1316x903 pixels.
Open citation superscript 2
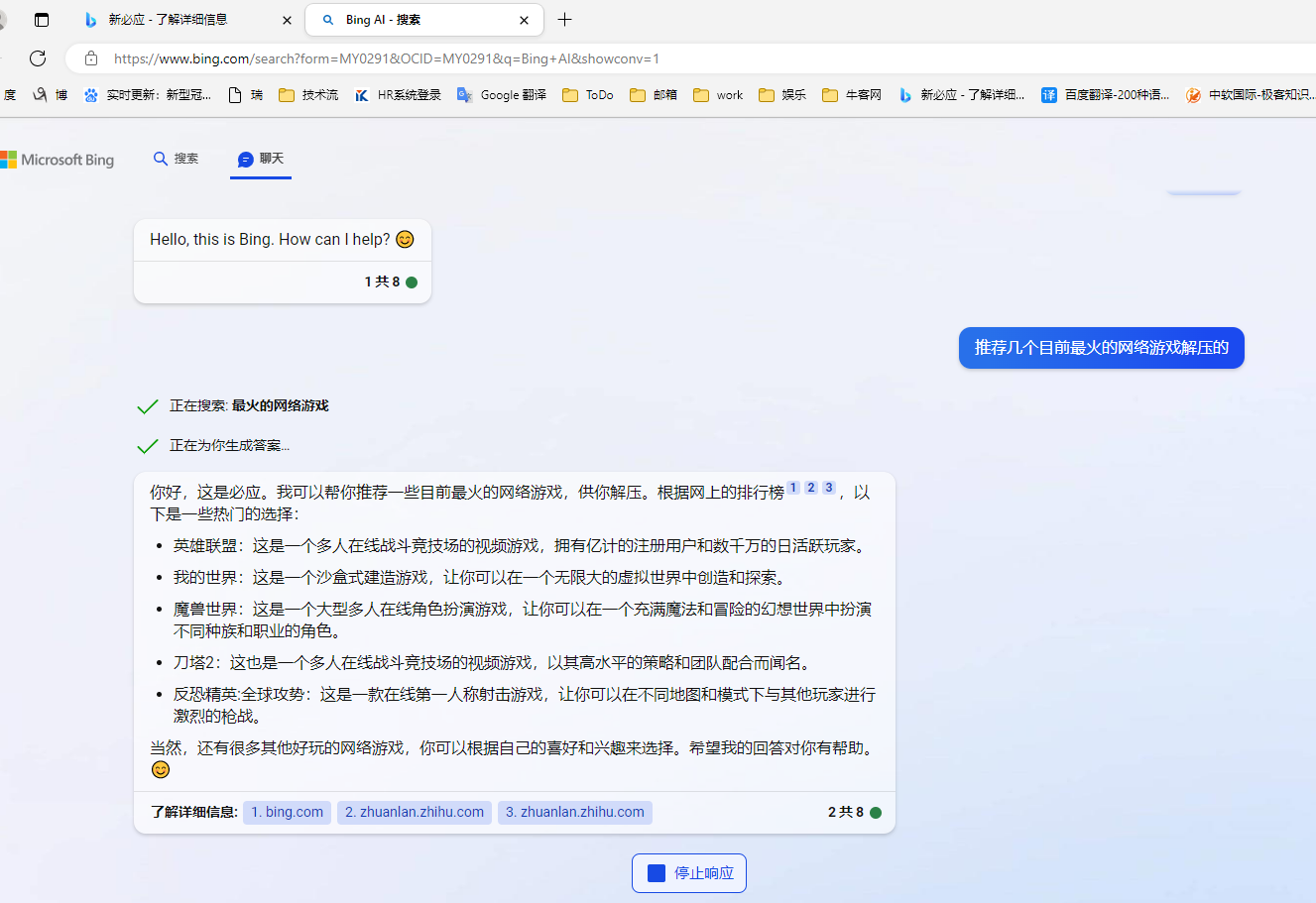(811, 487)
